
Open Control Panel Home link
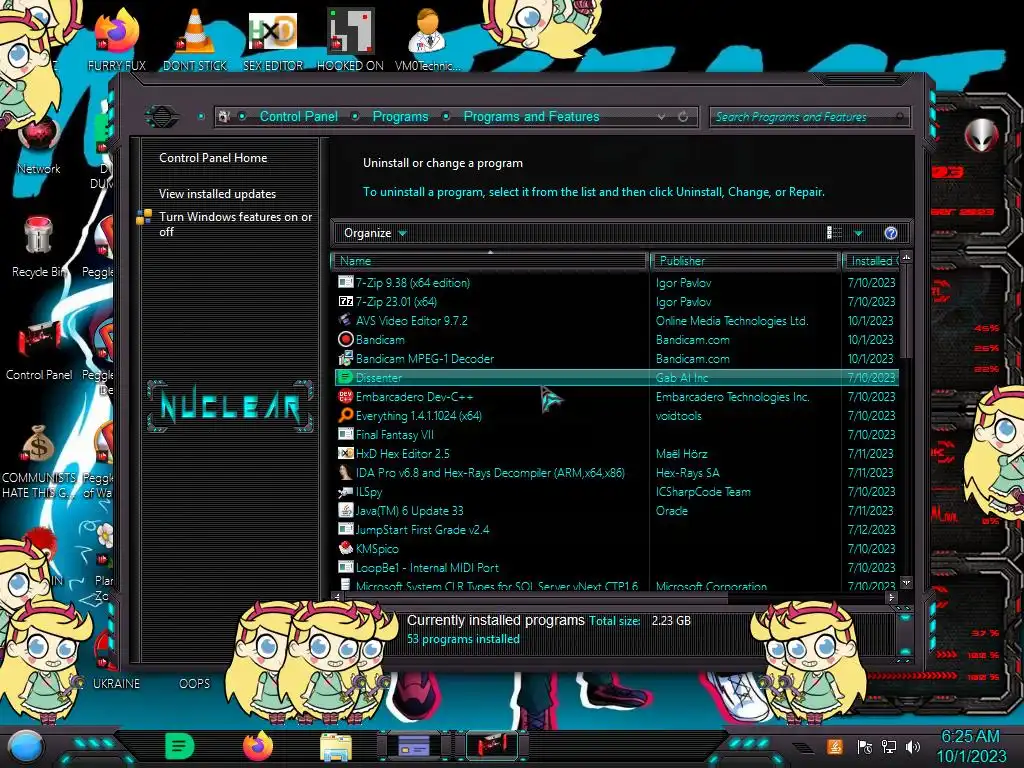(x=213, y=158)
